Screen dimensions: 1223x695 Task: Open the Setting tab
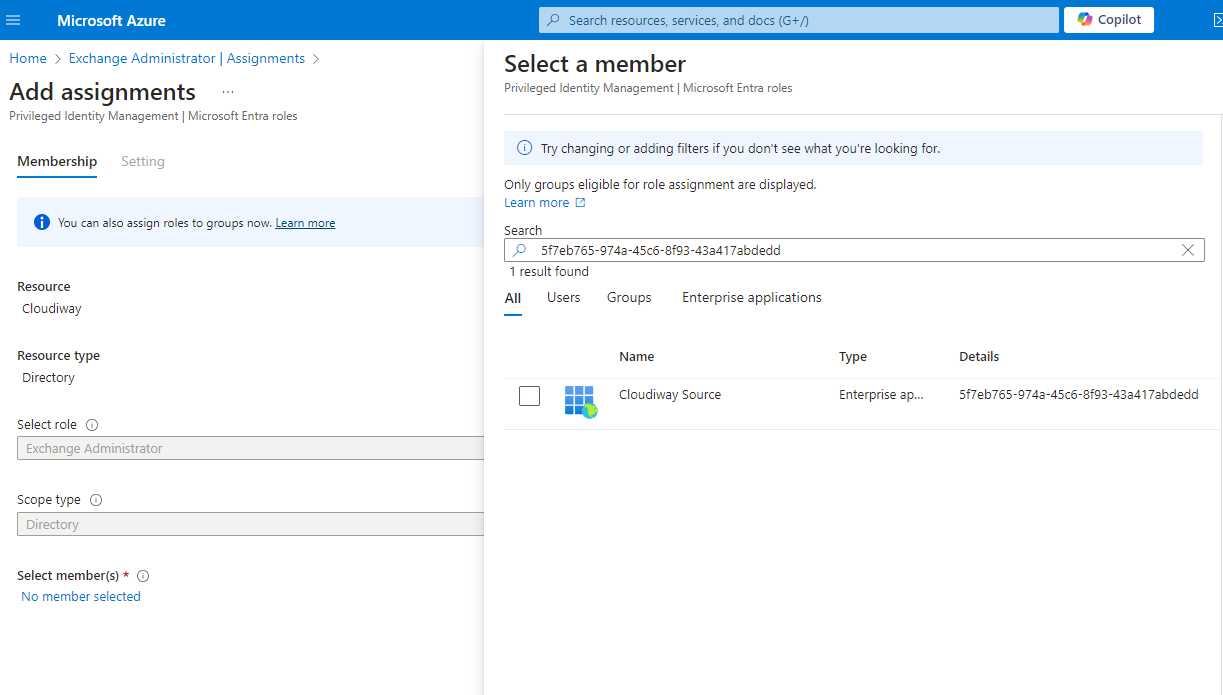pyautogui.click(x=142, y=162)
